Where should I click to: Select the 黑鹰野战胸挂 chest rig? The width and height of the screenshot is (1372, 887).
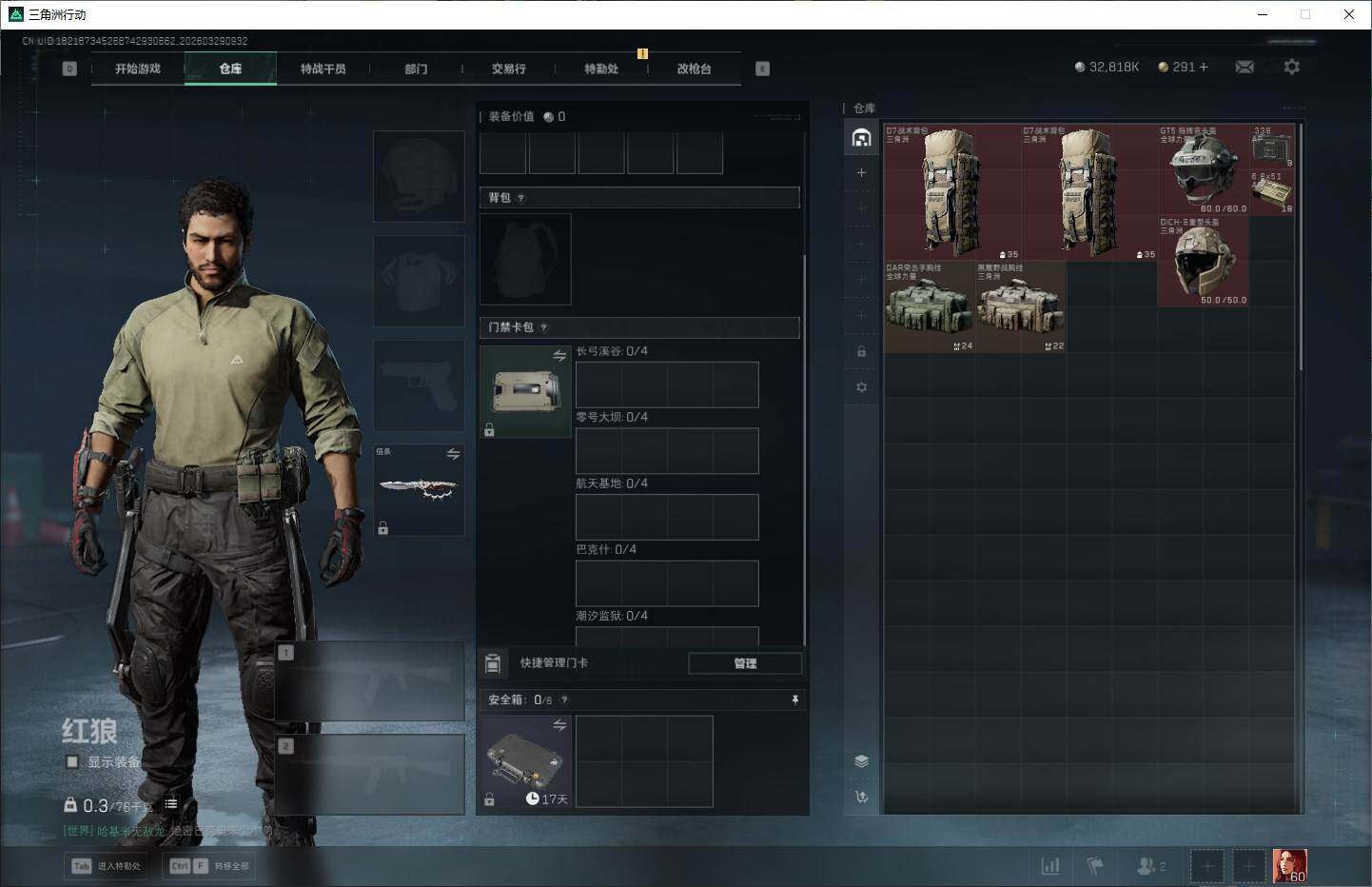(x=1021, y=306)
